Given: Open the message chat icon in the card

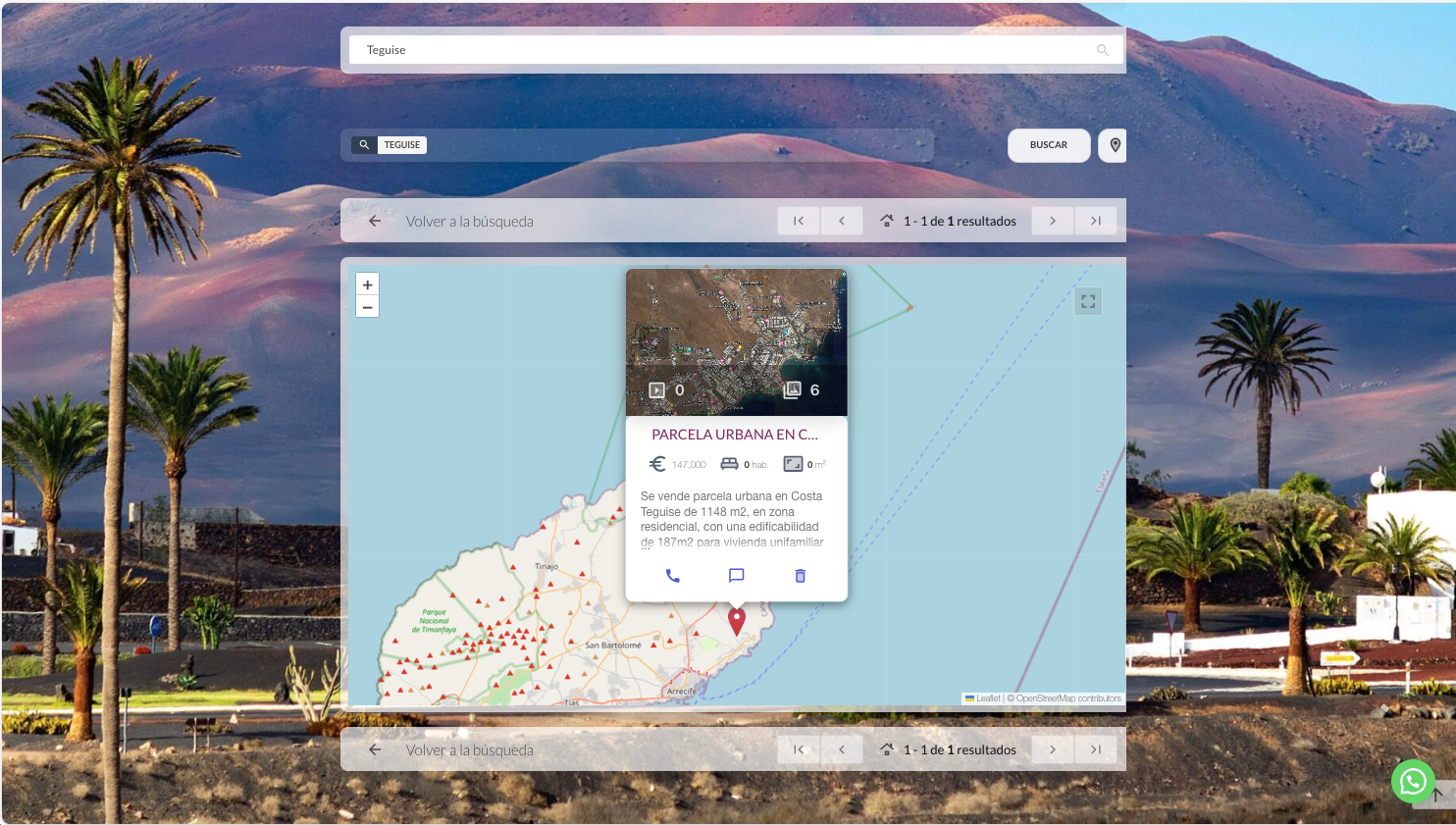Looking at the screenshot, I should (737, 576).
